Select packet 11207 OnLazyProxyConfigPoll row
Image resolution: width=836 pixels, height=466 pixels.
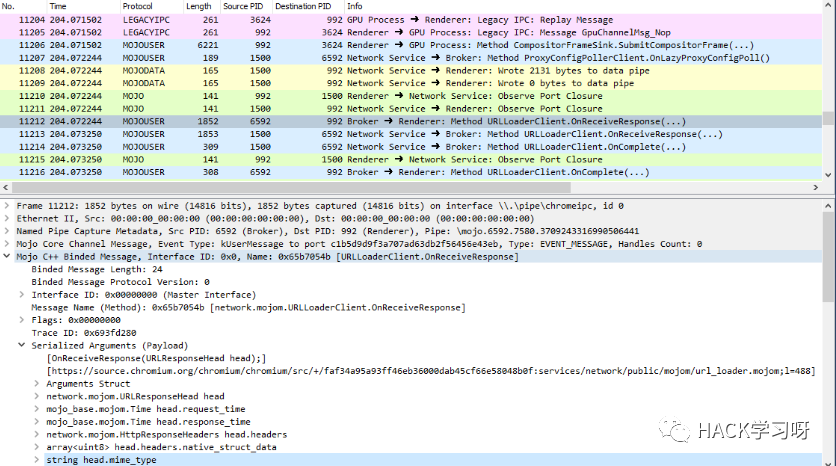click(x=411, y=58)
